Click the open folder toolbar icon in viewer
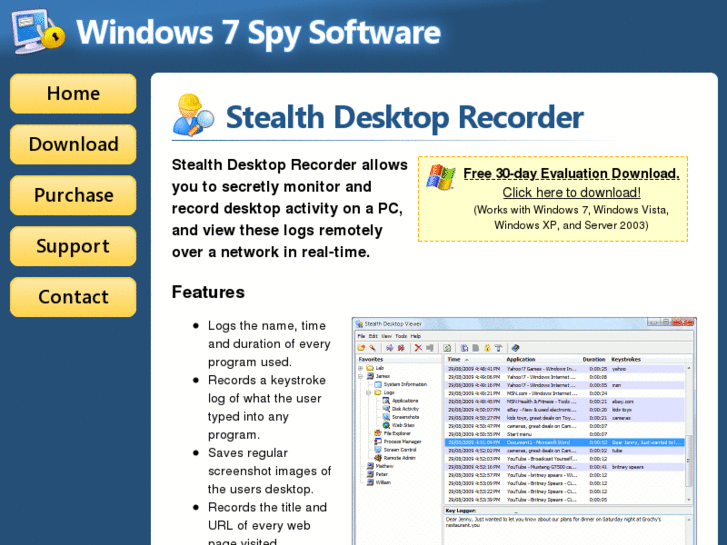 361,348
